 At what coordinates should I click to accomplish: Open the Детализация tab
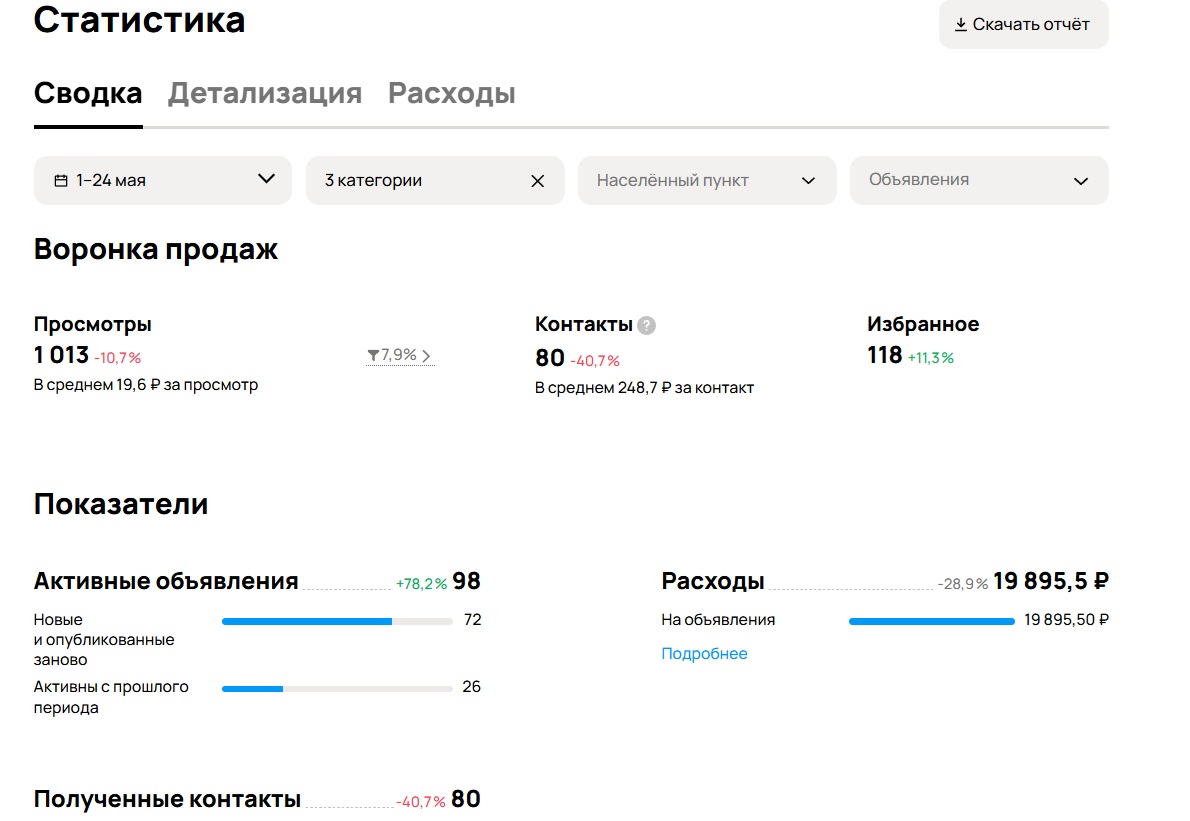(x=265, y=93)
